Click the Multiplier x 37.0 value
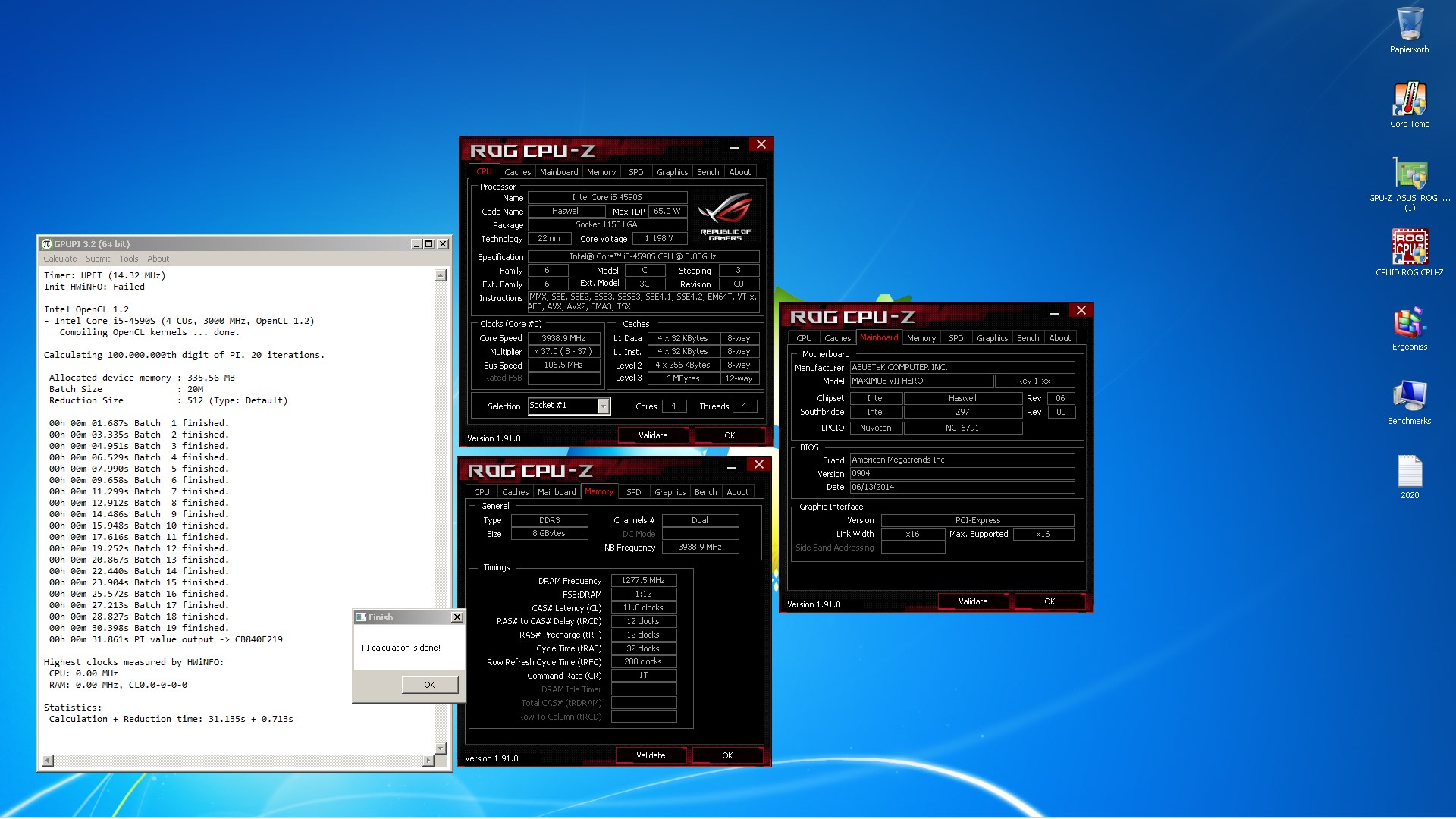Image resolution: width=1456 pixels, height=819 pixels. click(x=563, y=352)
